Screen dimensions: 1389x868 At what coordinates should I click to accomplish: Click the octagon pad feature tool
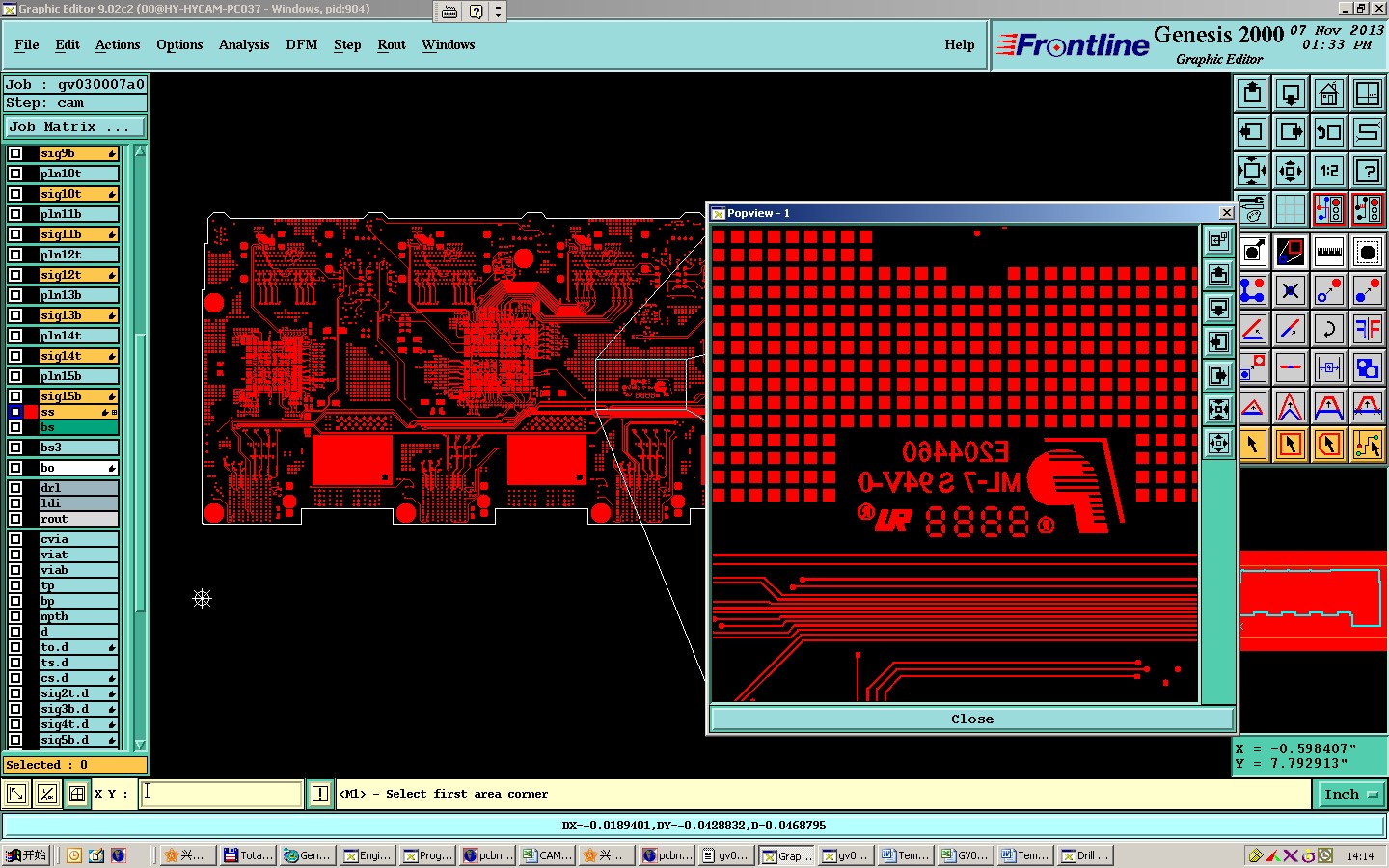pyautogui.click(x=1368, y=253)
